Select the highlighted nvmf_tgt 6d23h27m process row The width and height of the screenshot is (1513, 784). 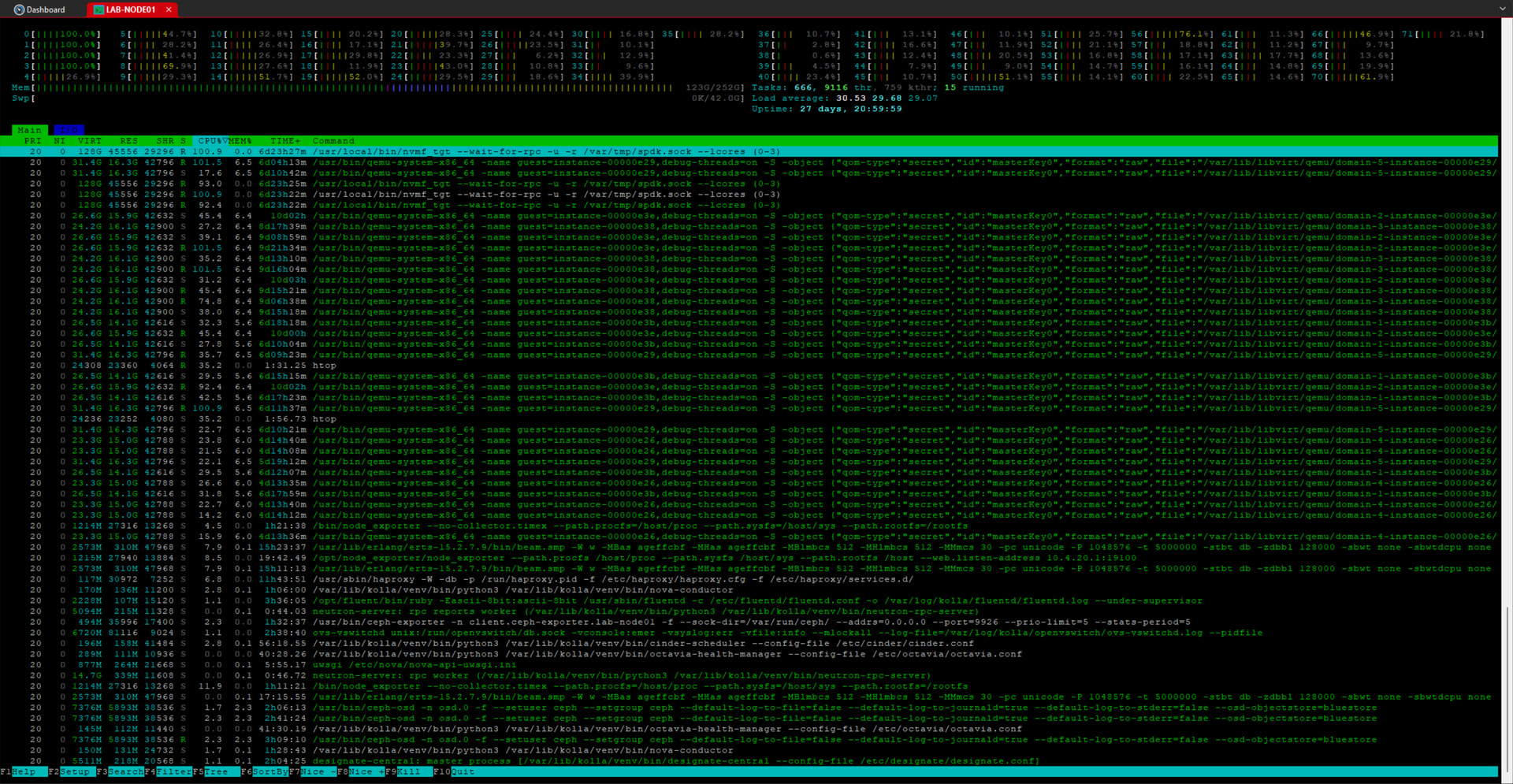[x=749, y=152]
